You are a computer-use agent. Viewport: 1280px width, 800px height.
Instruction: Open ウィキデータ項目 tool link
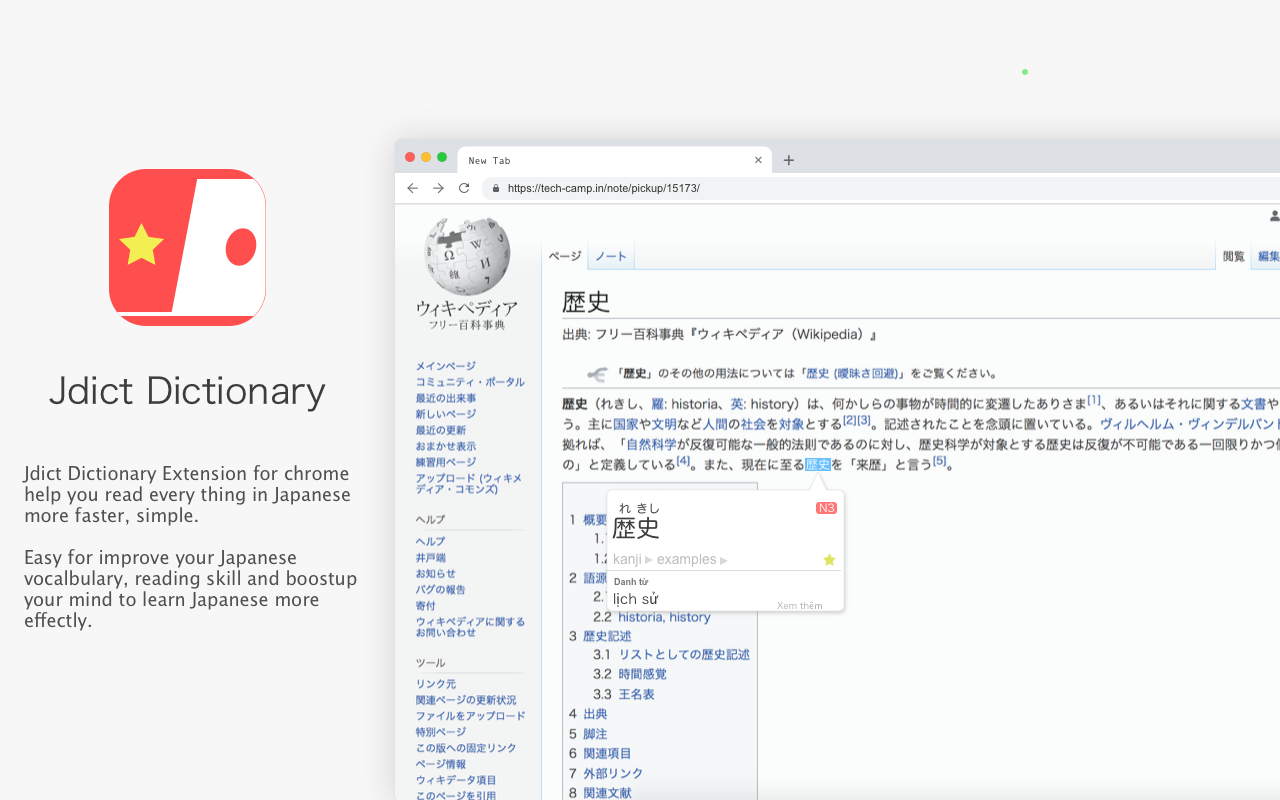click(456, 780)
